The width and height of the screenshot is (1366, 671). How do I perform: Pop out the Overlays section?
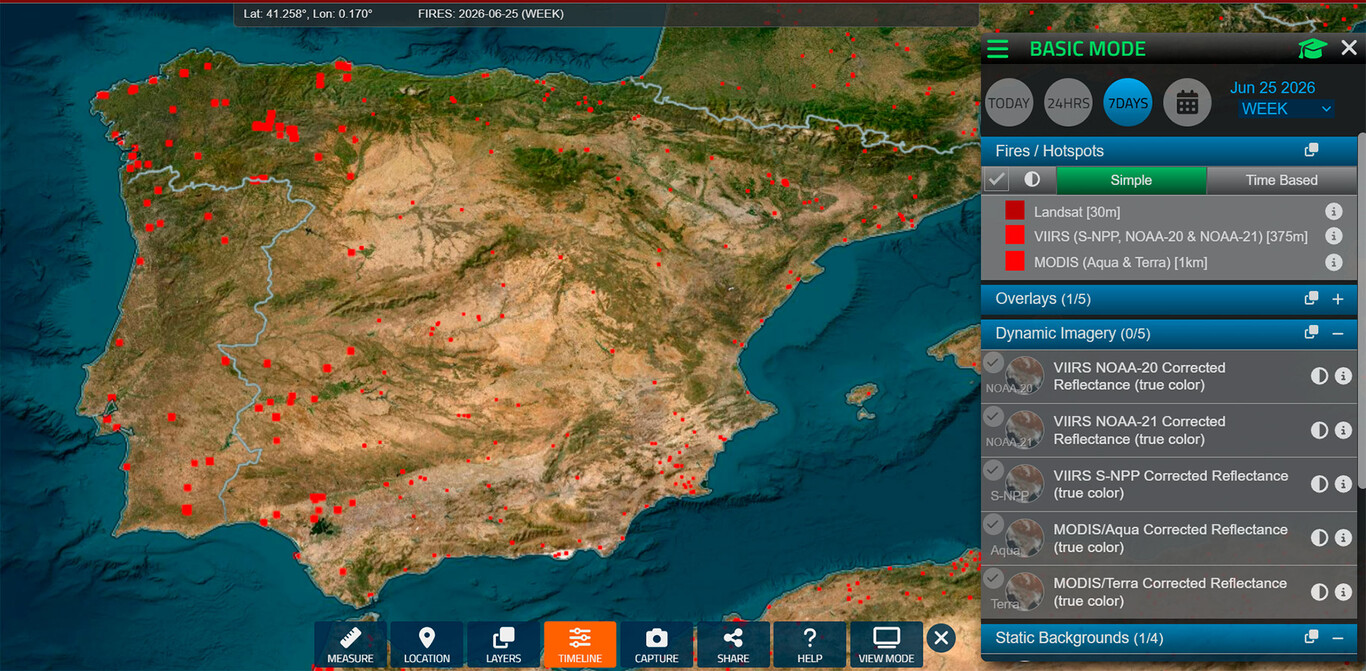click(1311, 299)
